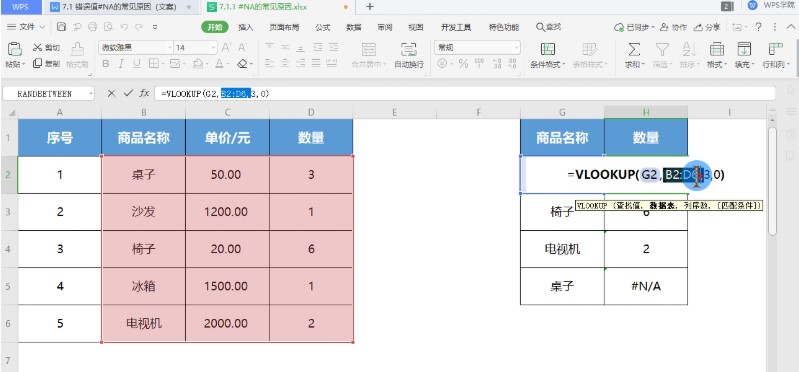Click the 分享 (Share) button
The image size is (799, 372).
point(708,27)
